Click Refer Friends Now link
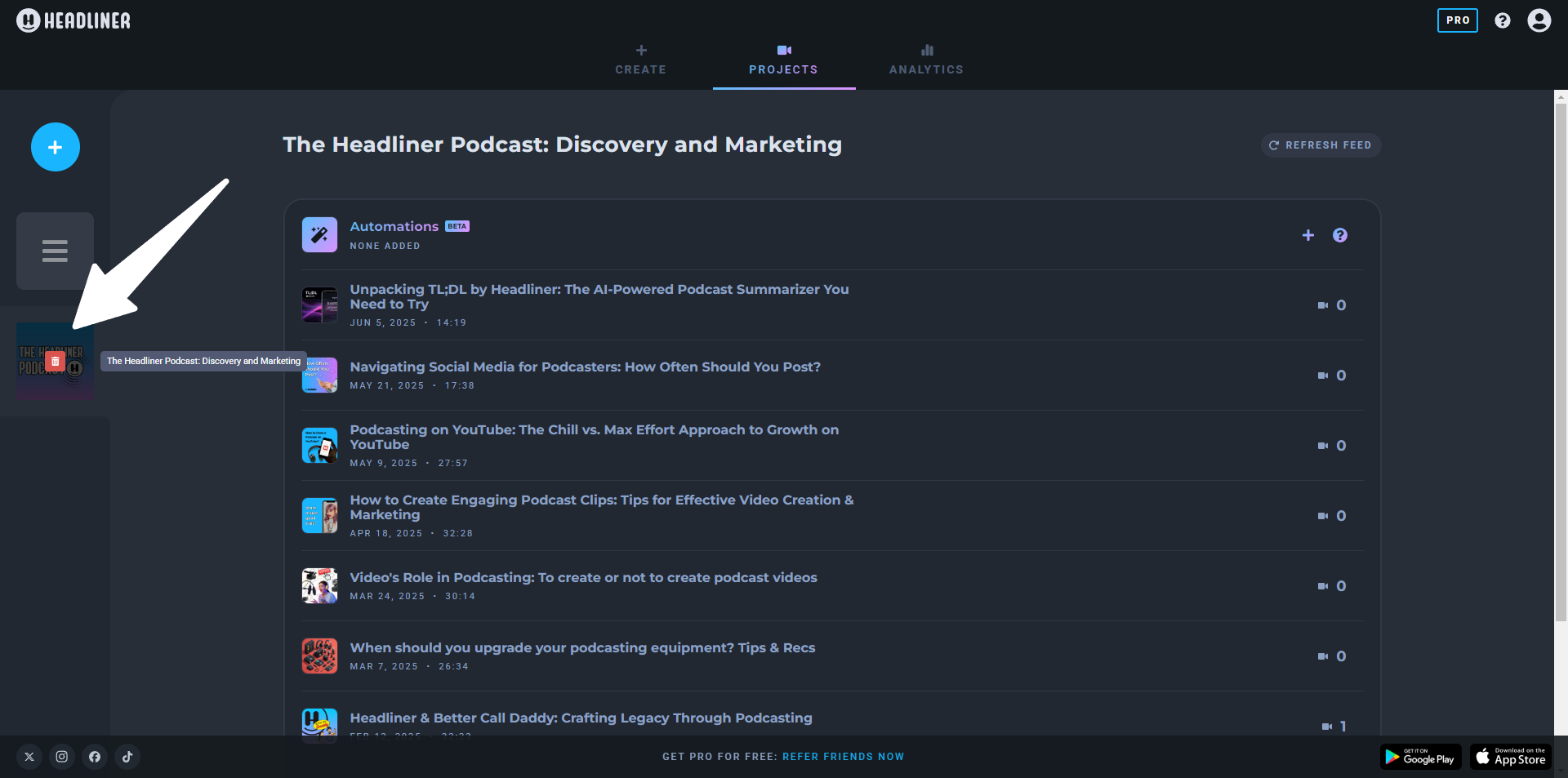This screenshot has width=1568, height=778. point(843,757)
